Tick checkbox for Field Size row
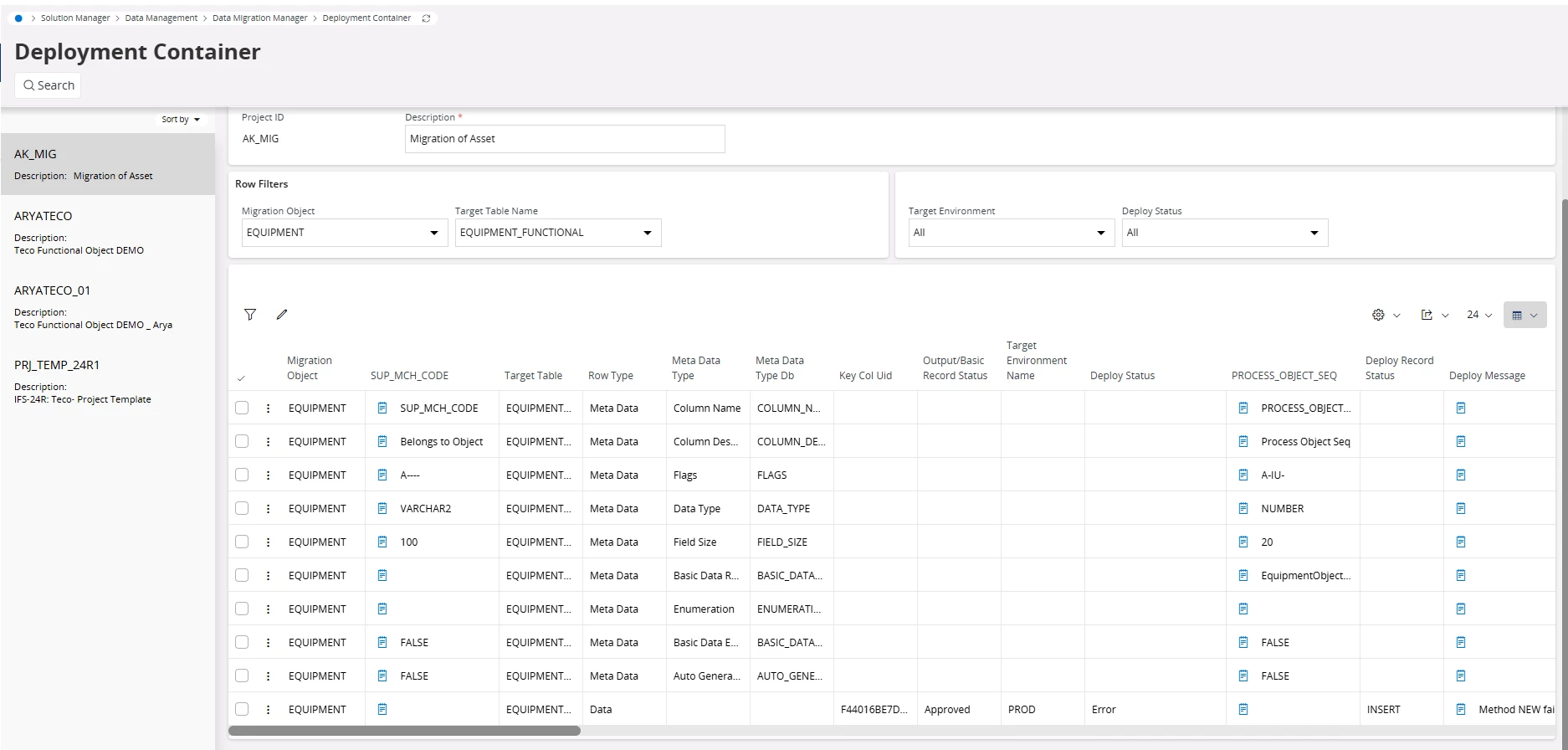 click(x=242, y=542)
